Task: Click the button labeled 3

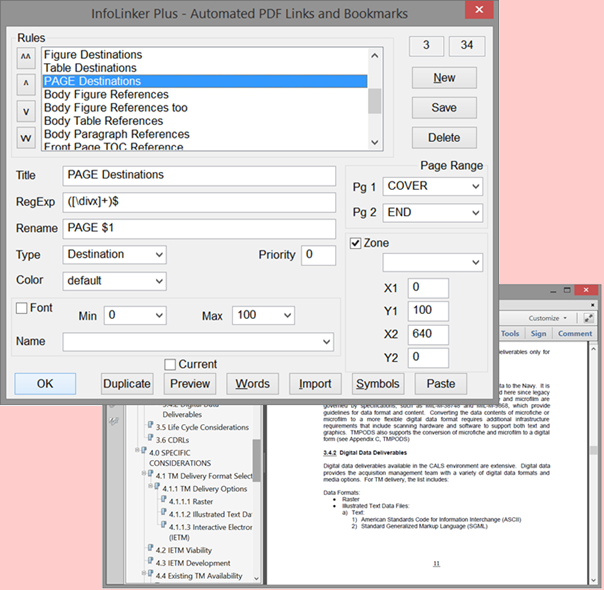Action: 426,46
